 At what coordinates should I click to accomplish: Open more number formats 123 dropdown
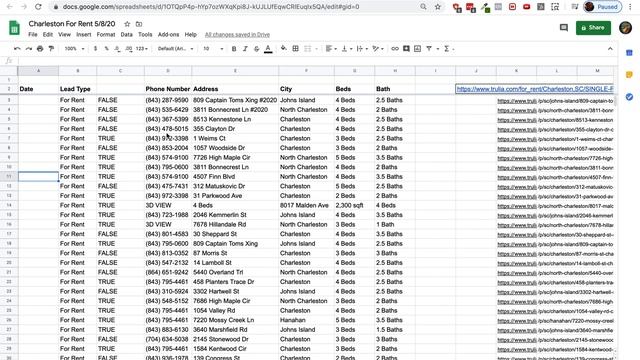click(141, 49)
